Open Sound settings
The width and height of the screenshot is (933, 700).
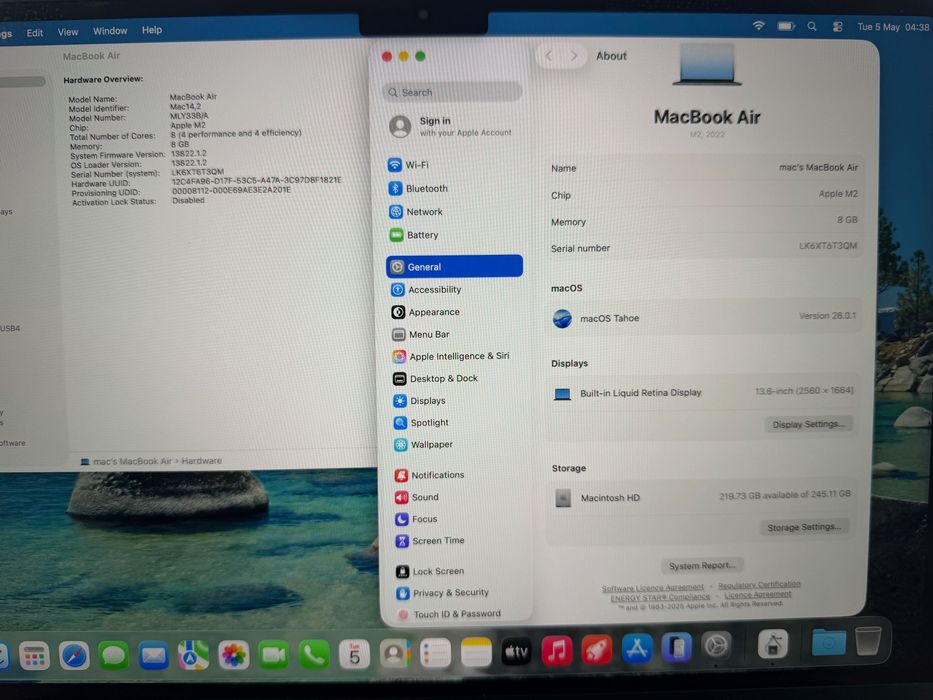coord(417,497)
